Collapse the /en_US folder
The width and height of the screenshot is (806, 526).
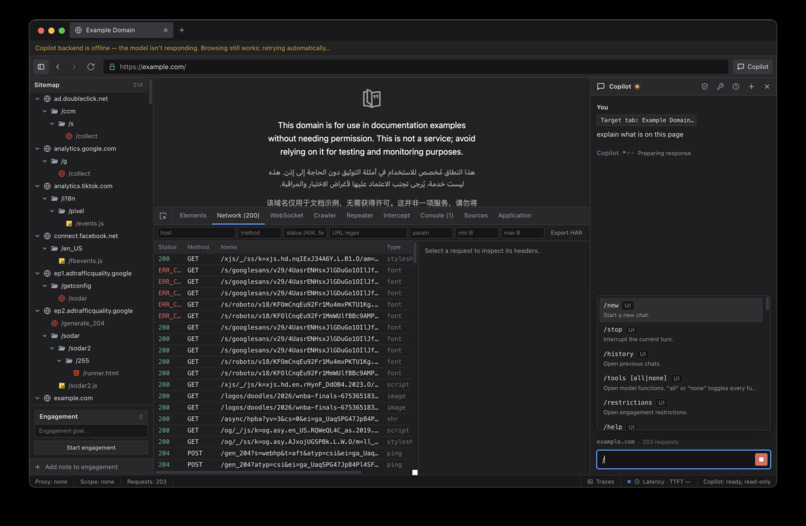tap(45, 248)
